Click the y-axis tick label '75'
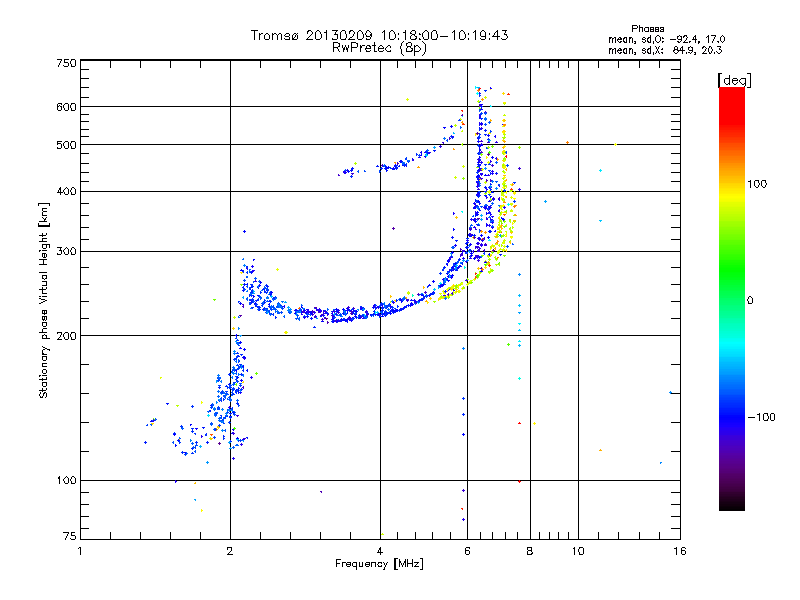This screenshot has width=800, height=600. pos(70,536)
